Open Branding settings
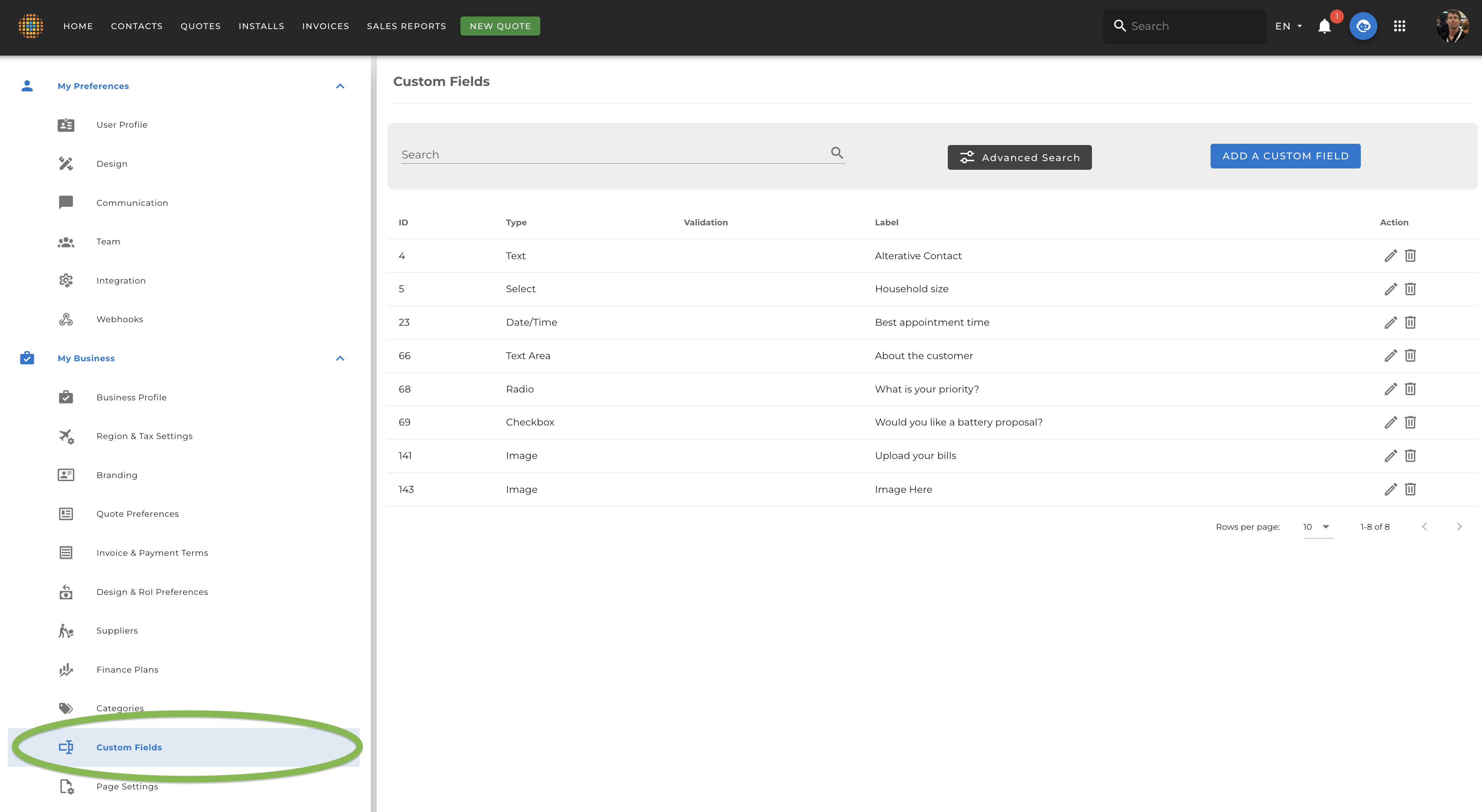Viewport: 1482px width, 812px height. [117, 475]
